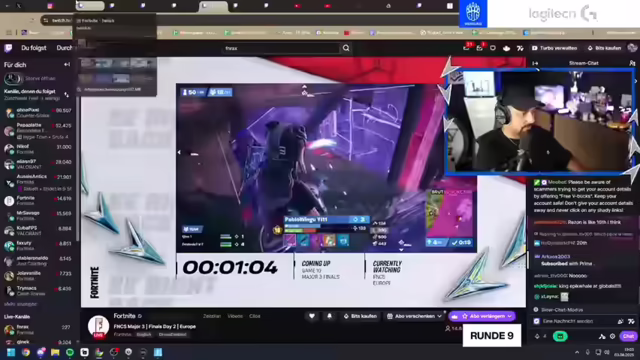Open Jolavanille channel in sidebar
Screen dimensions: 640x360
tap(38, 276)
